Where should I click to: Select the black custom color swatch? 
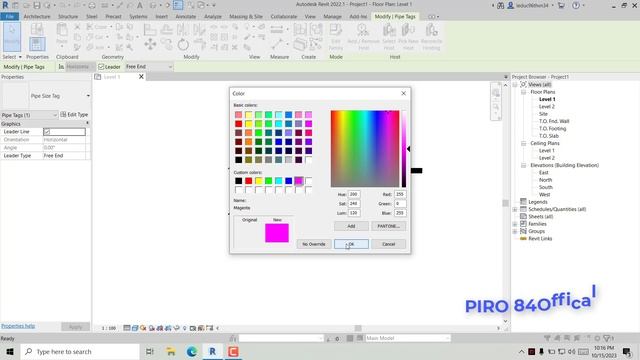(x=238, y=180)
